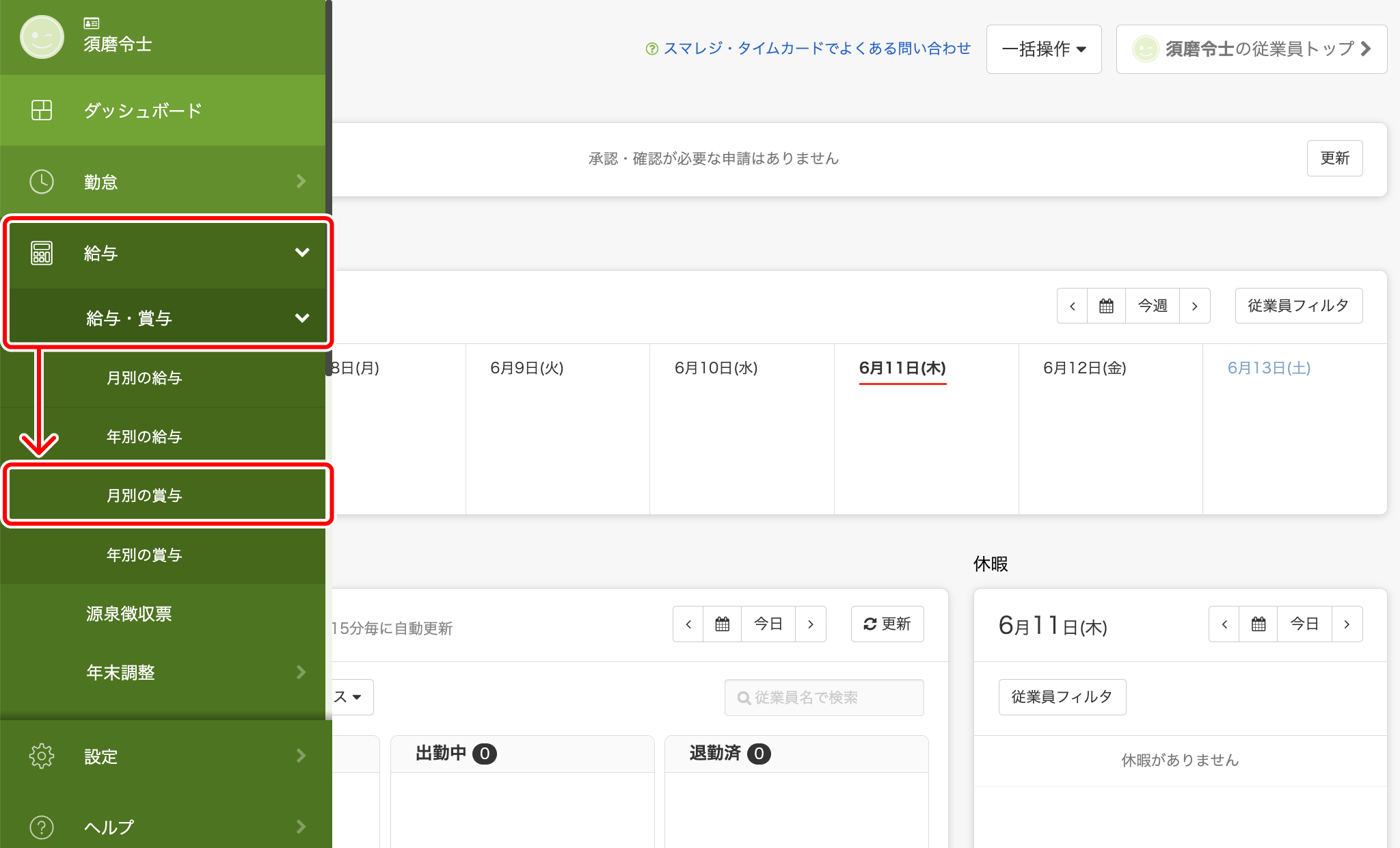Select 年別の賞与 menu item
Image resolution: width=1400 pixels, height=848 pixels.
tap(163, 555)
